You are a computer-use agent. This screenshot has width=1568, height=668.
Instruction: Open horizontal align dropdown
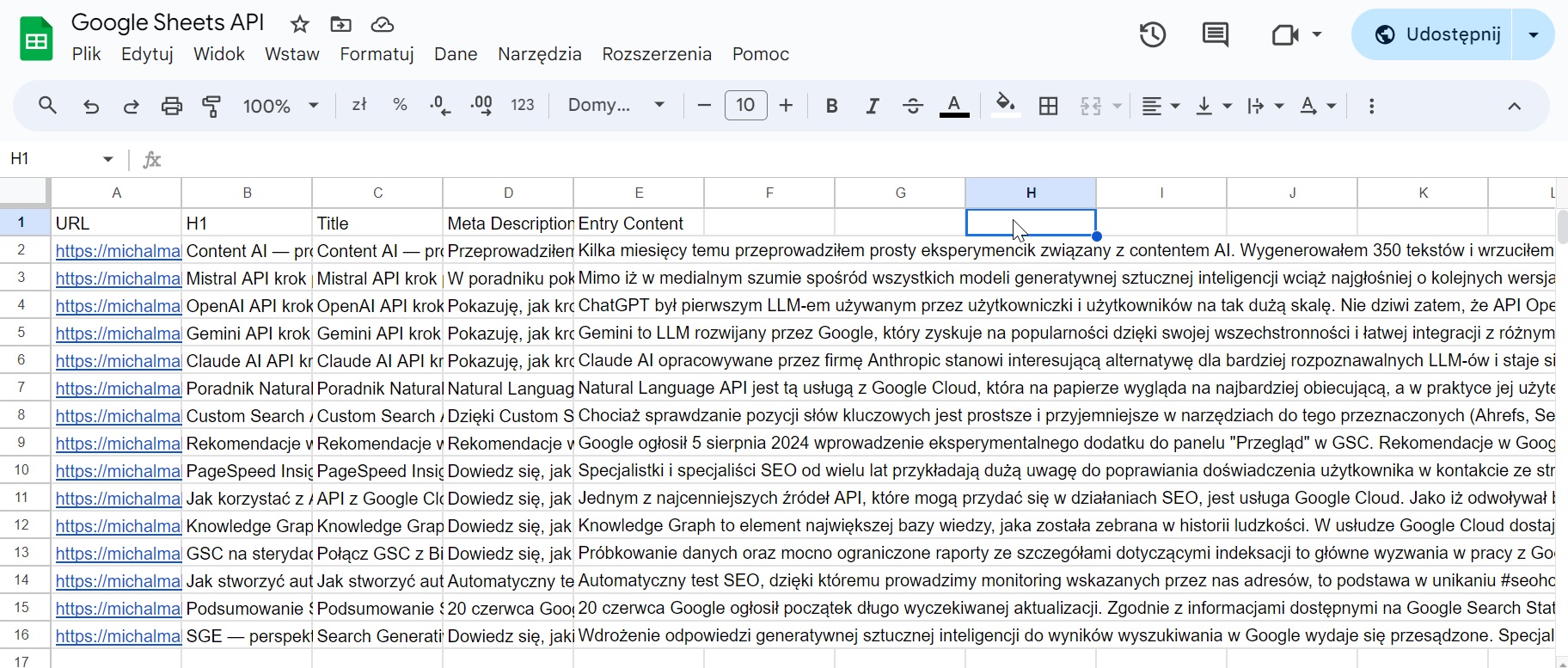(1161, 106)
